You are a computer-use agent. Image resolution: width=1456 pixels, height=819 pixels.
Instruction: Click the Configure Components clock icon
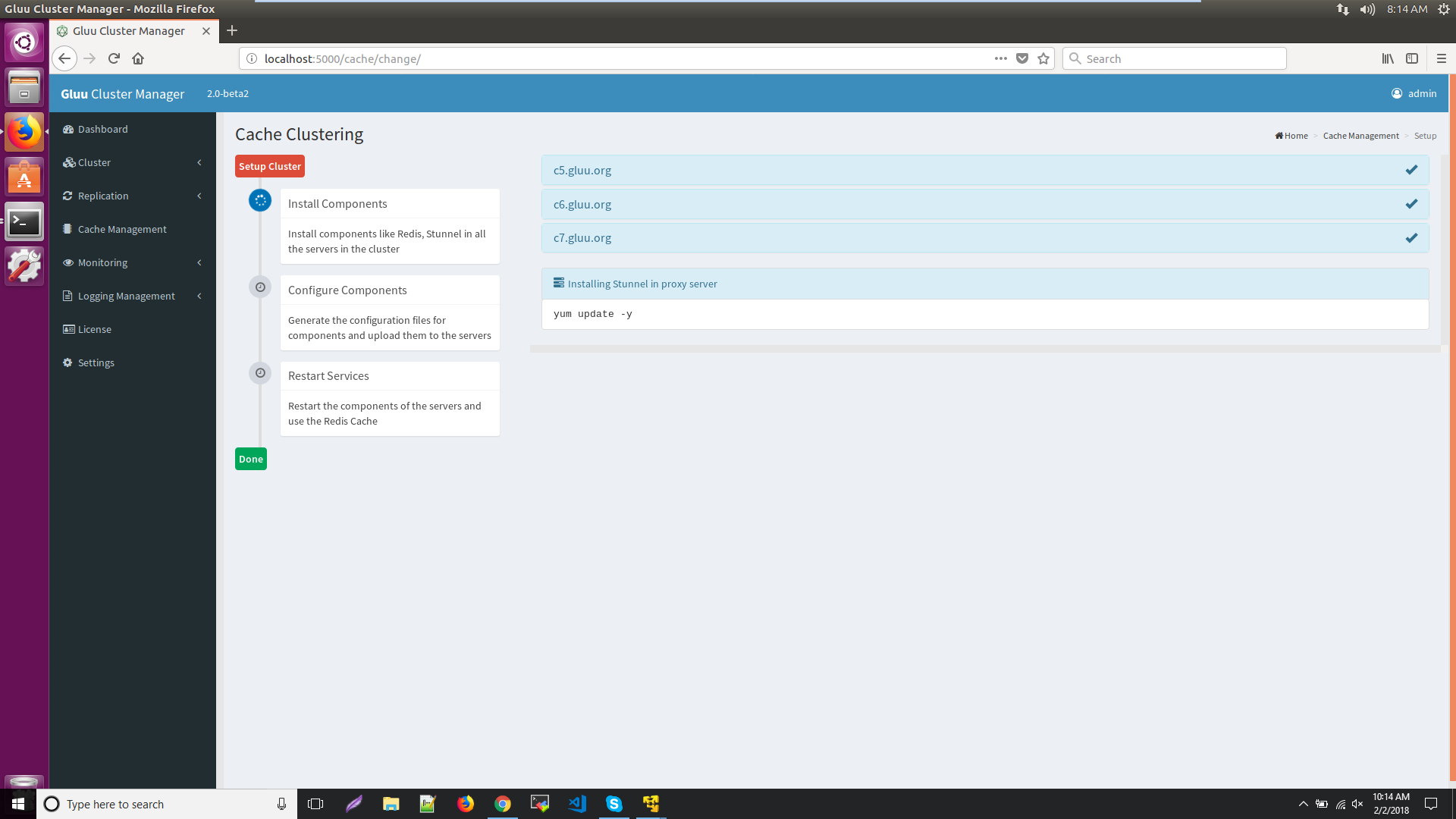260,287
